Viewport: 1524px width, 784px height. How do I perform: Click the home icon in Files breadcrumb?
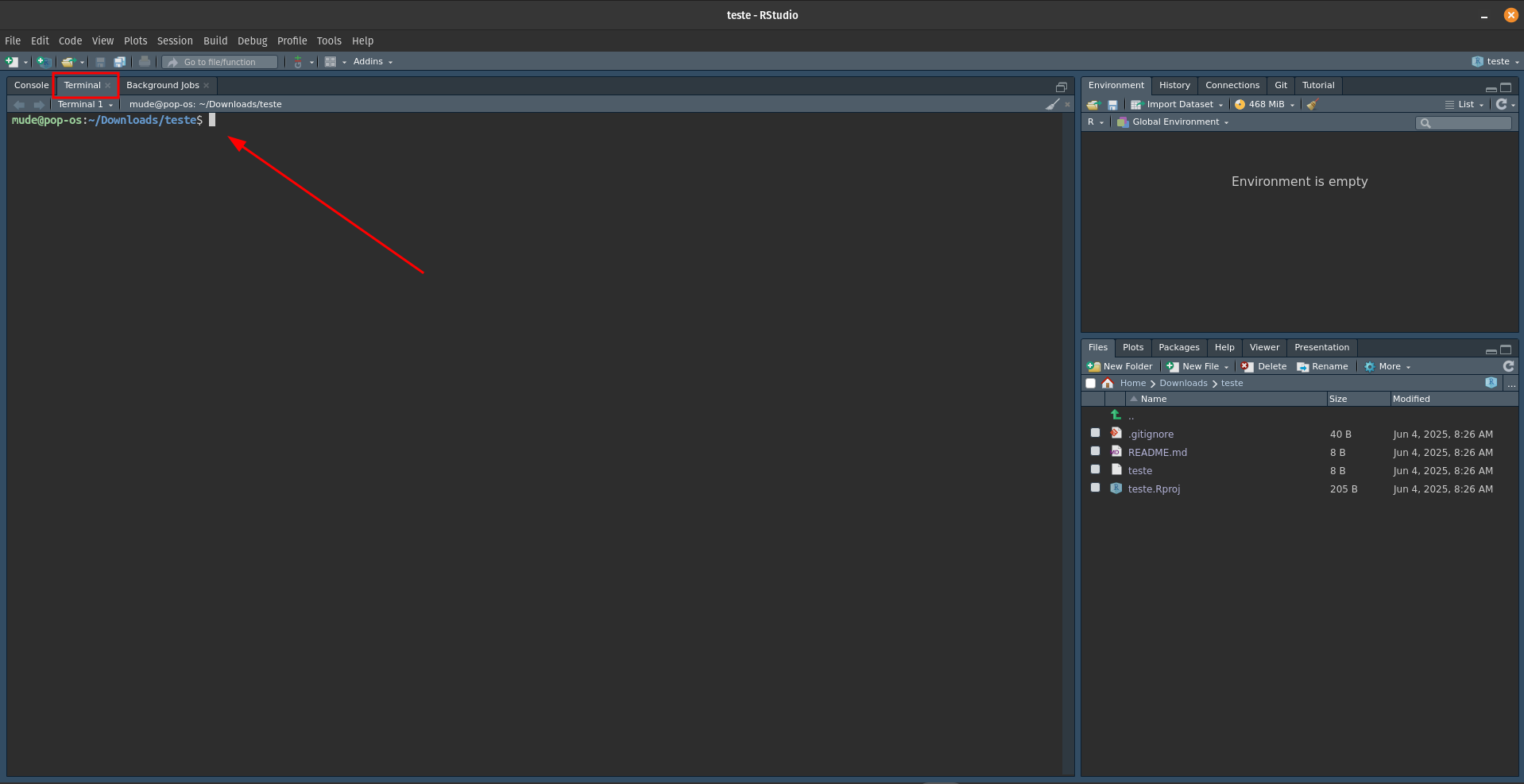tap(1108, 384)
